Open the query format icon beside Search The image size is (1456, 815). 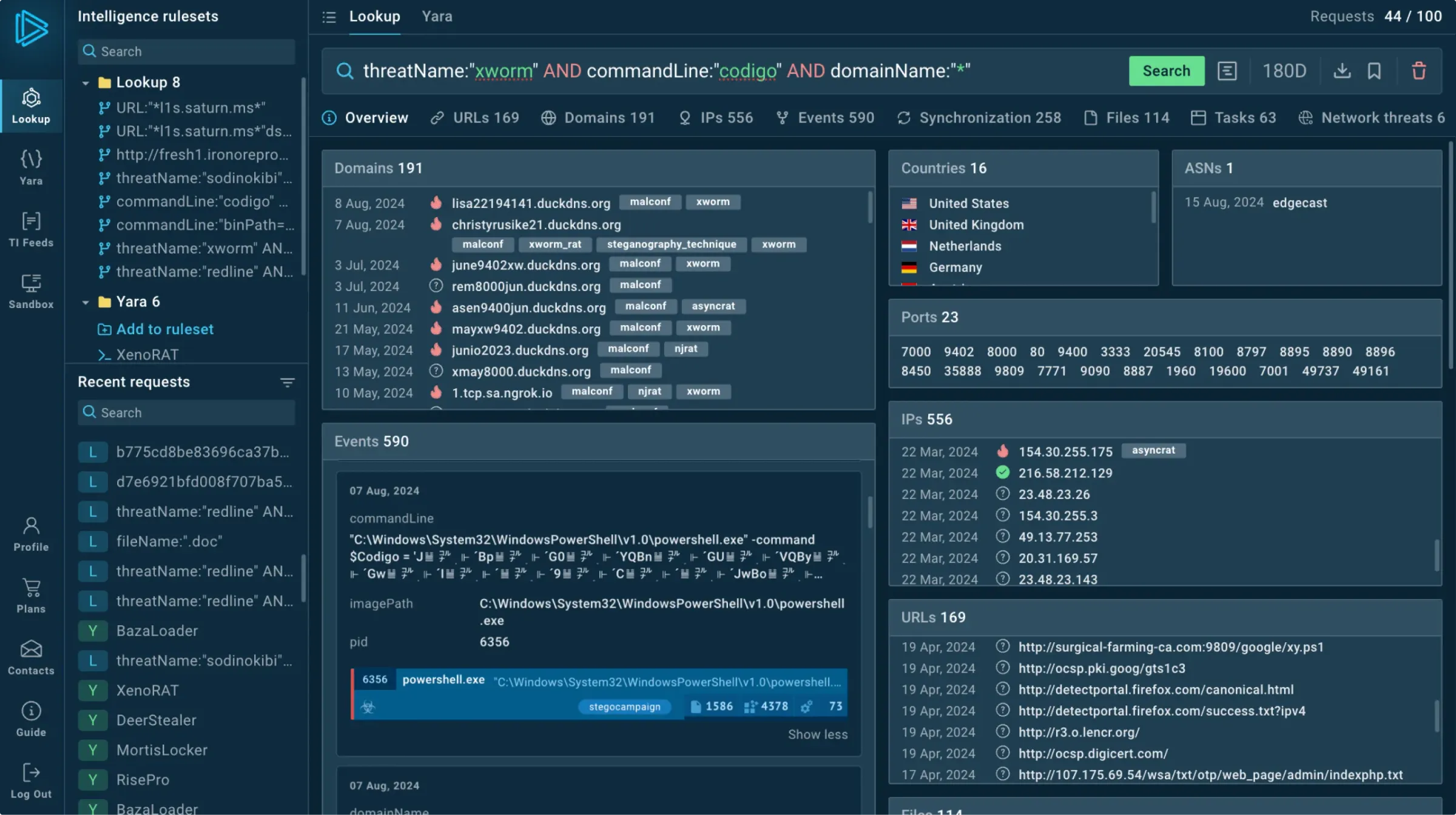pos(1227,71)
